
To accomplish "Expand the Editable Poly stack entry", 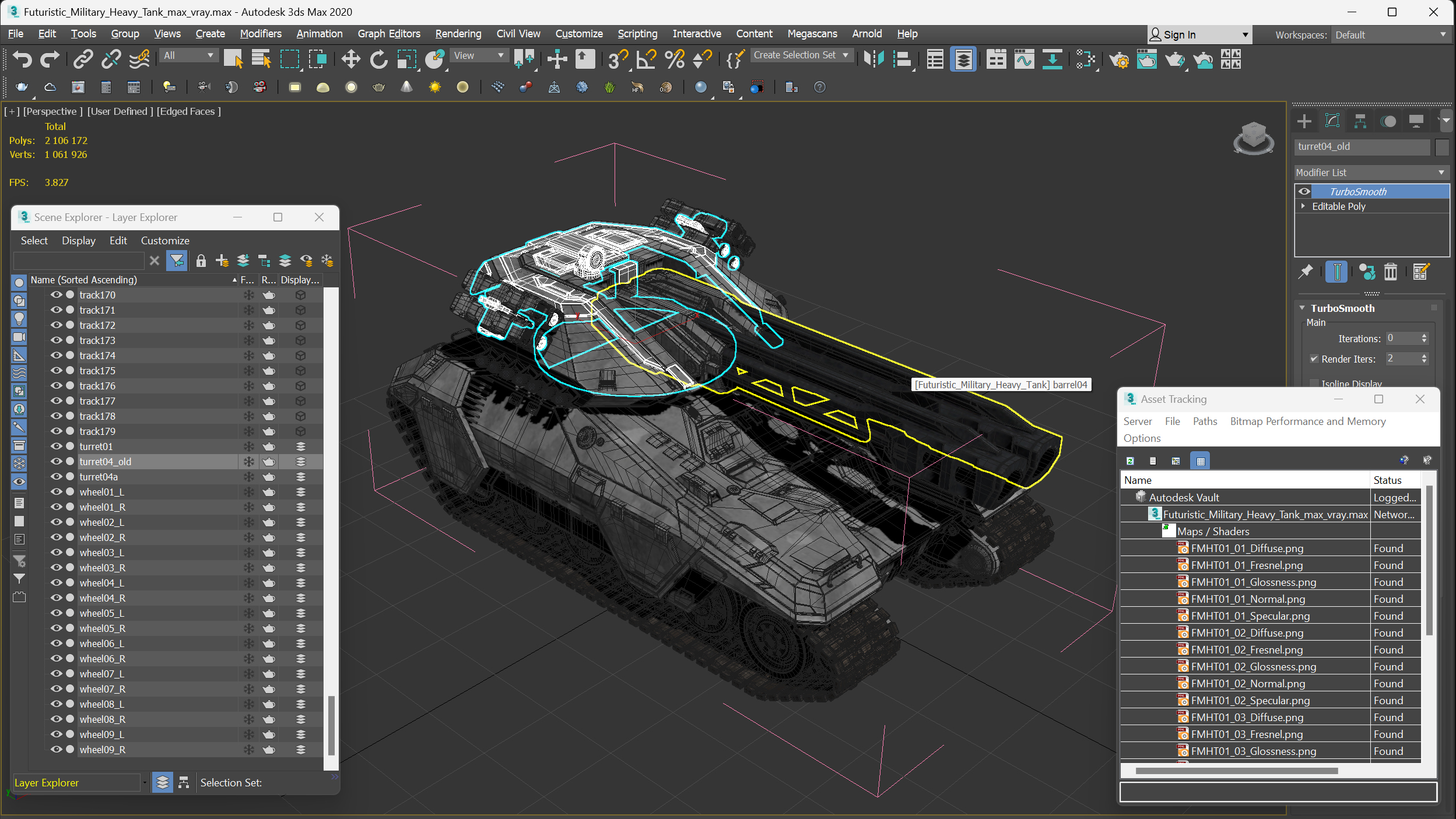I will click(1303, 206).
